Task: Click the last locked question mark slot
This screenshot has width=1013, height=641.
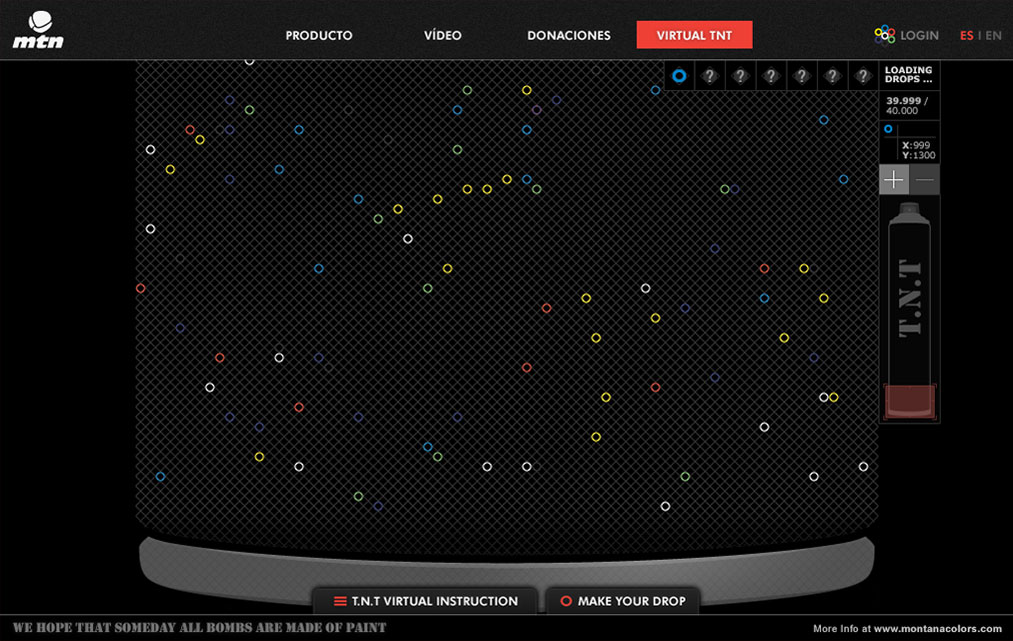Action: point(862,75)
